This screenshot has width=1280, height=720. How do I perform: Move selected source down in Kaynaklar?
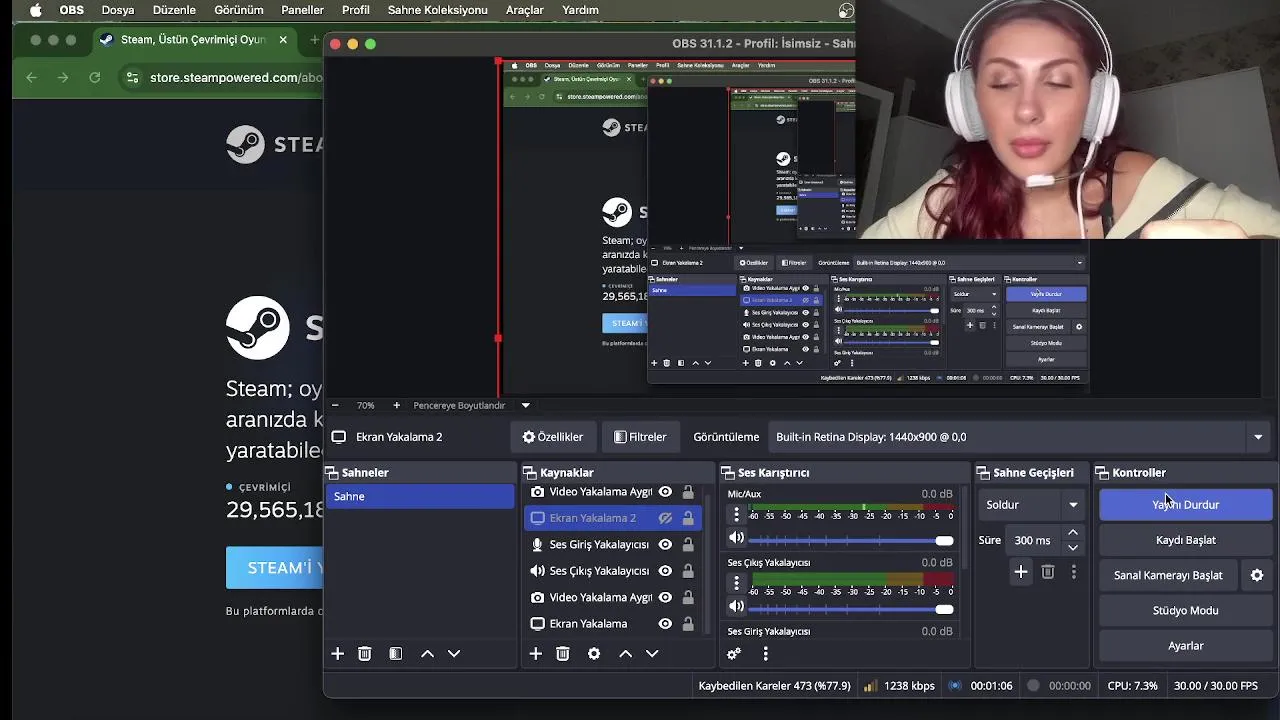coord(652,654)
